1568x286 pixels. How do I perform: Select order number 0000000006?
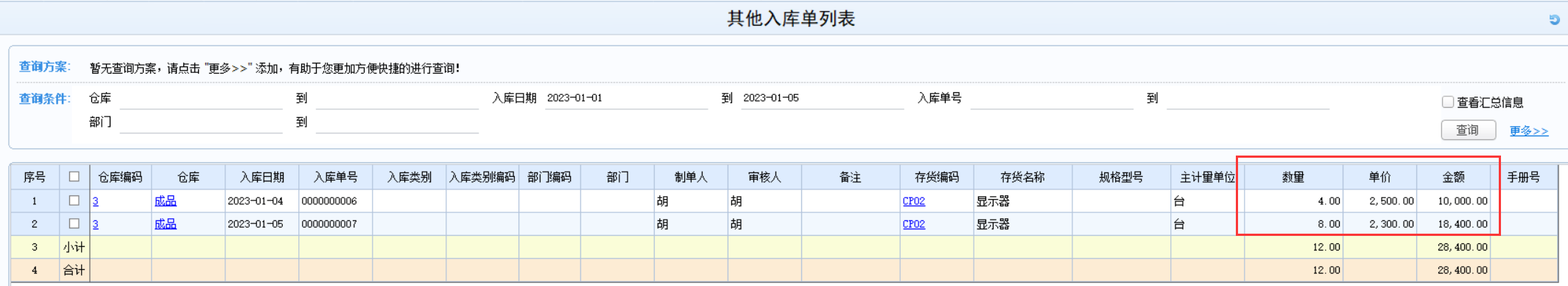click(x=335, y=200)
